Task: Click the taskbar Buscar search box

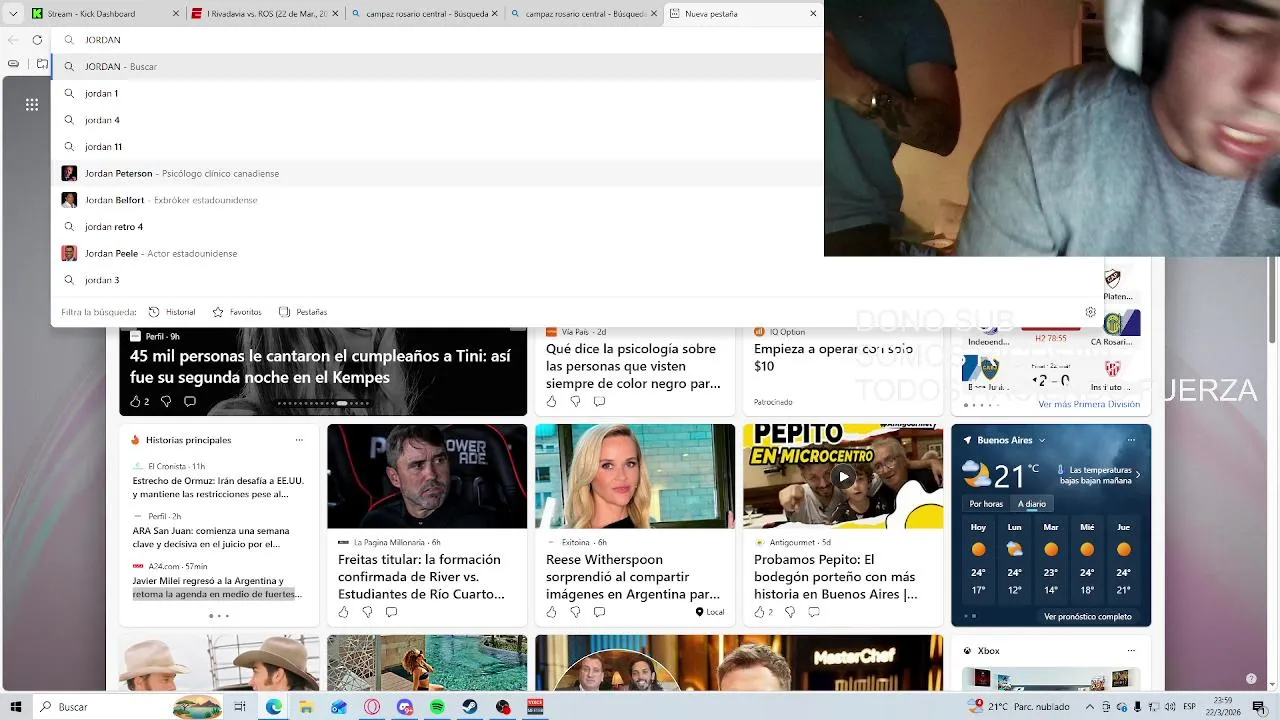Action: pos(130,707)
